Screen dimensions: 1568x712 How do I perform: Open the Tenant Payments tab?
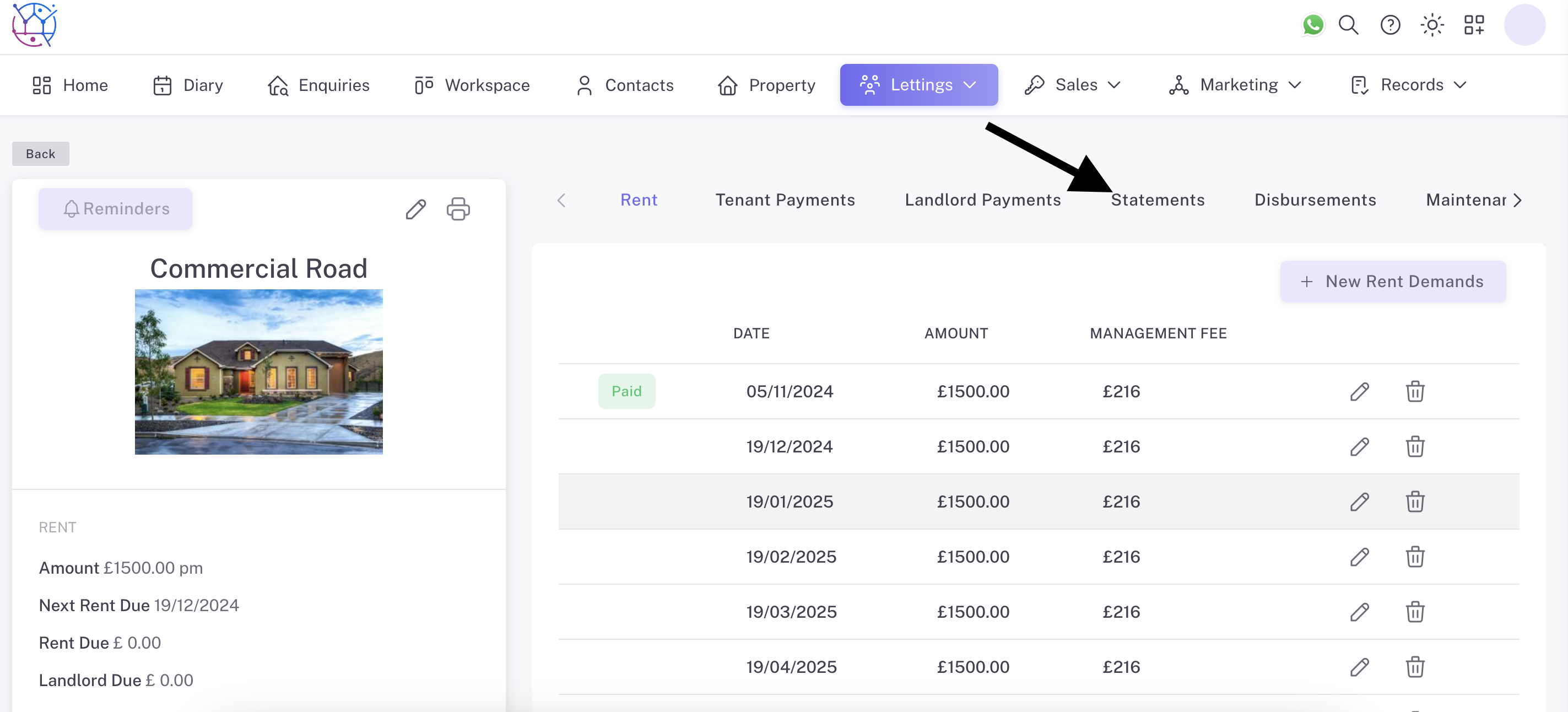pos(785,200)
